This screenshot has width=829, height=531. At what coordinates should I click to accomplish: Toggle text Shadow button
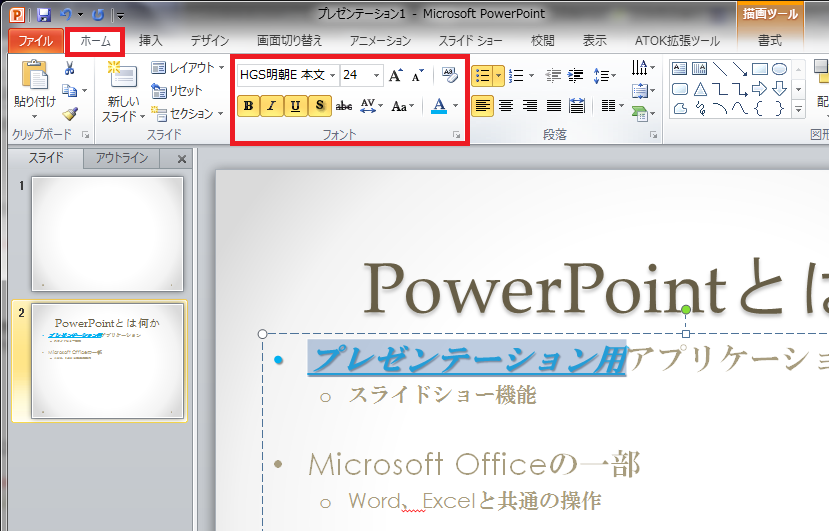tap(319, 106)
